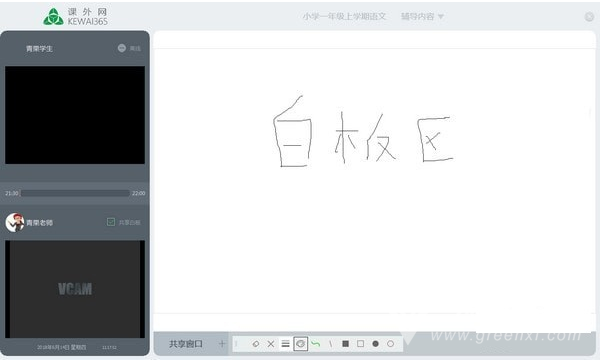
Task: Click the date text below VCAM video
Action: [62, 347]
